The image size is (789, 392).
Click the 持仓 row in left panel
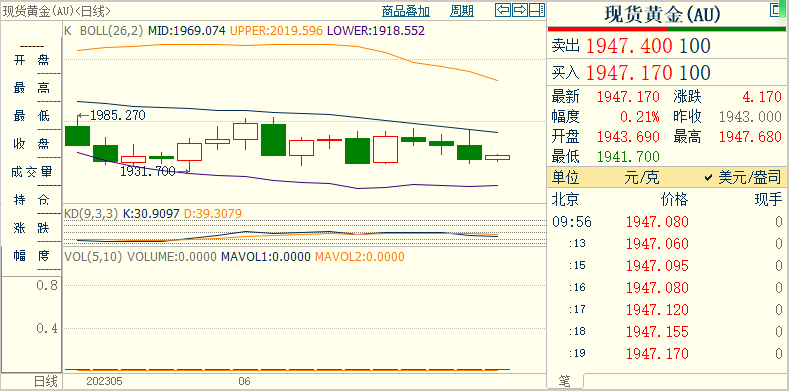tap(31, 200)
